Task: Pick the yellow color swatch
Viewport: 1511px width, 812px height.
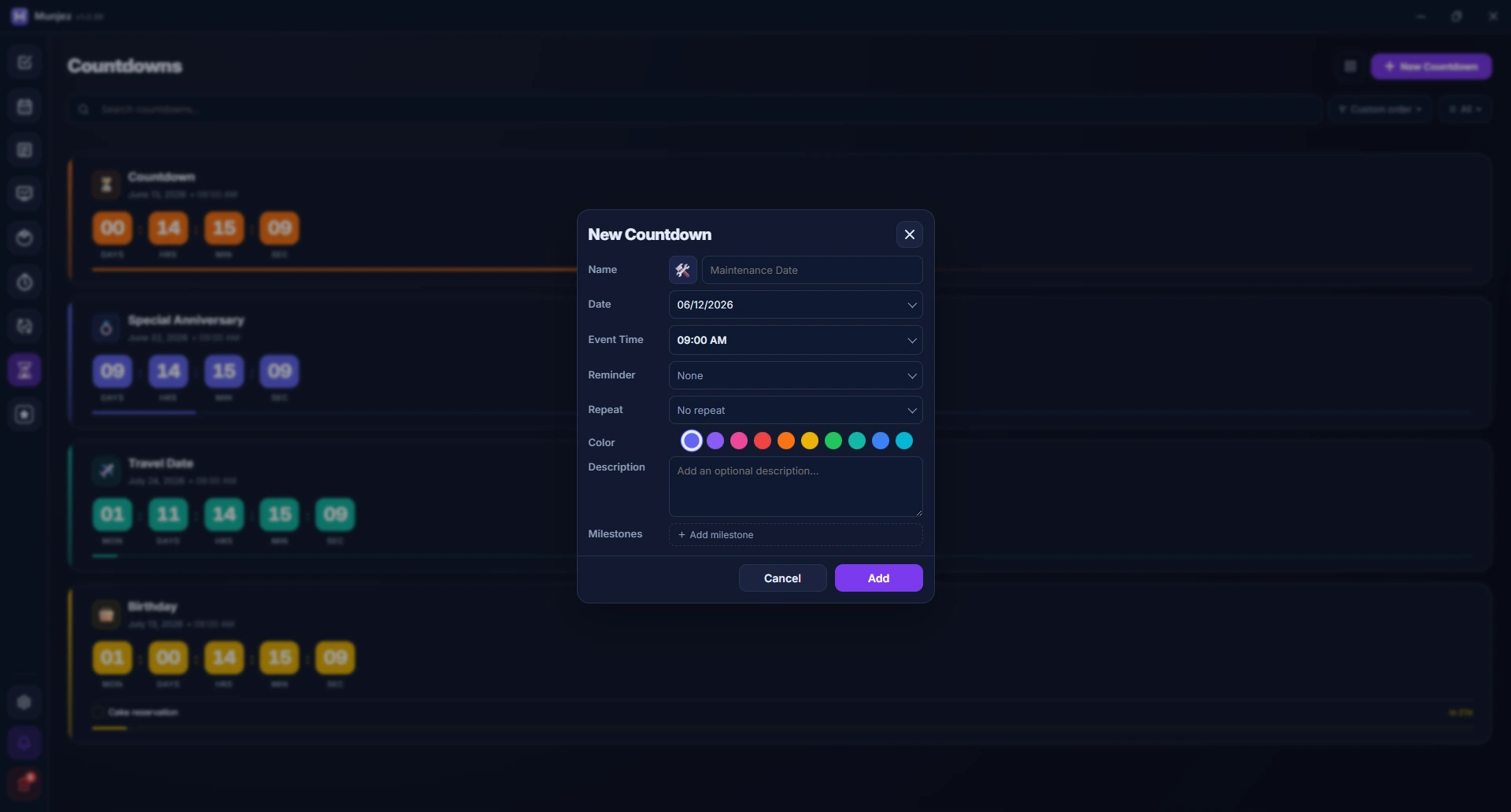Action: (x=809, y=441)
